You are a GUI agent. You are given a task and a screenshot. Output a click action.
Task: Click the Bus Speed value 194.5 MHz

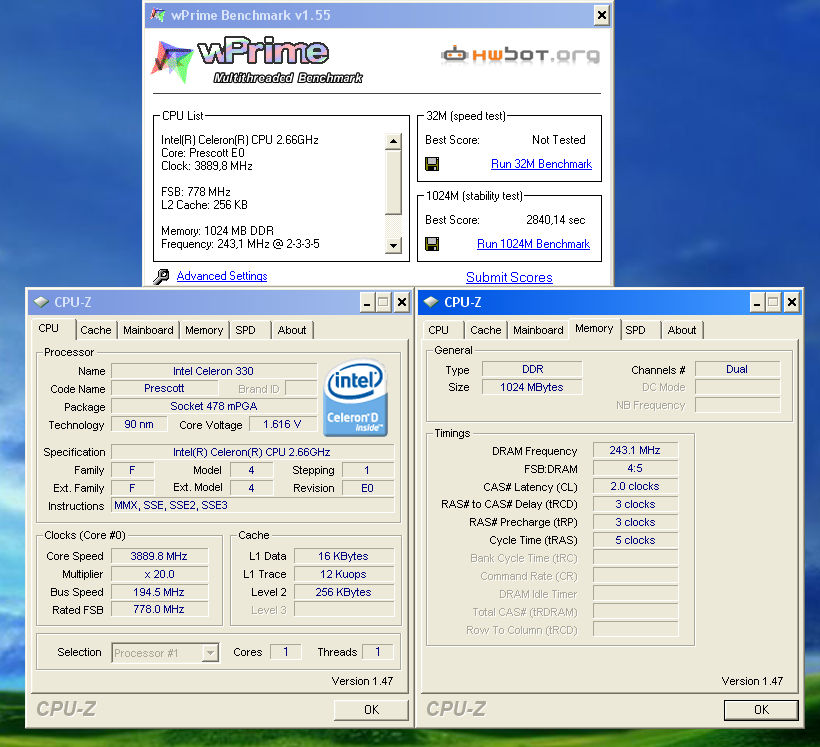159,592
